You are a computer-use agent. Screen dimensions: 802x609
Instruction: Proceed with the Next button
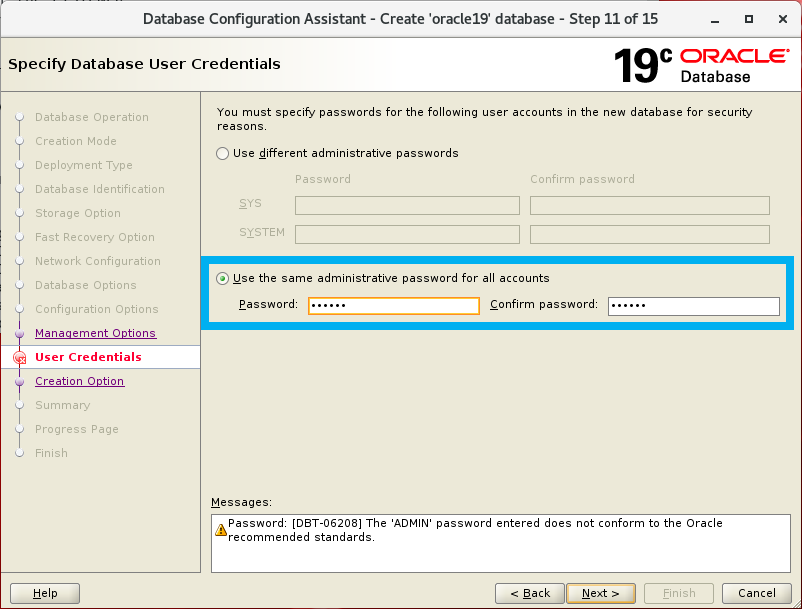point(601,593)
